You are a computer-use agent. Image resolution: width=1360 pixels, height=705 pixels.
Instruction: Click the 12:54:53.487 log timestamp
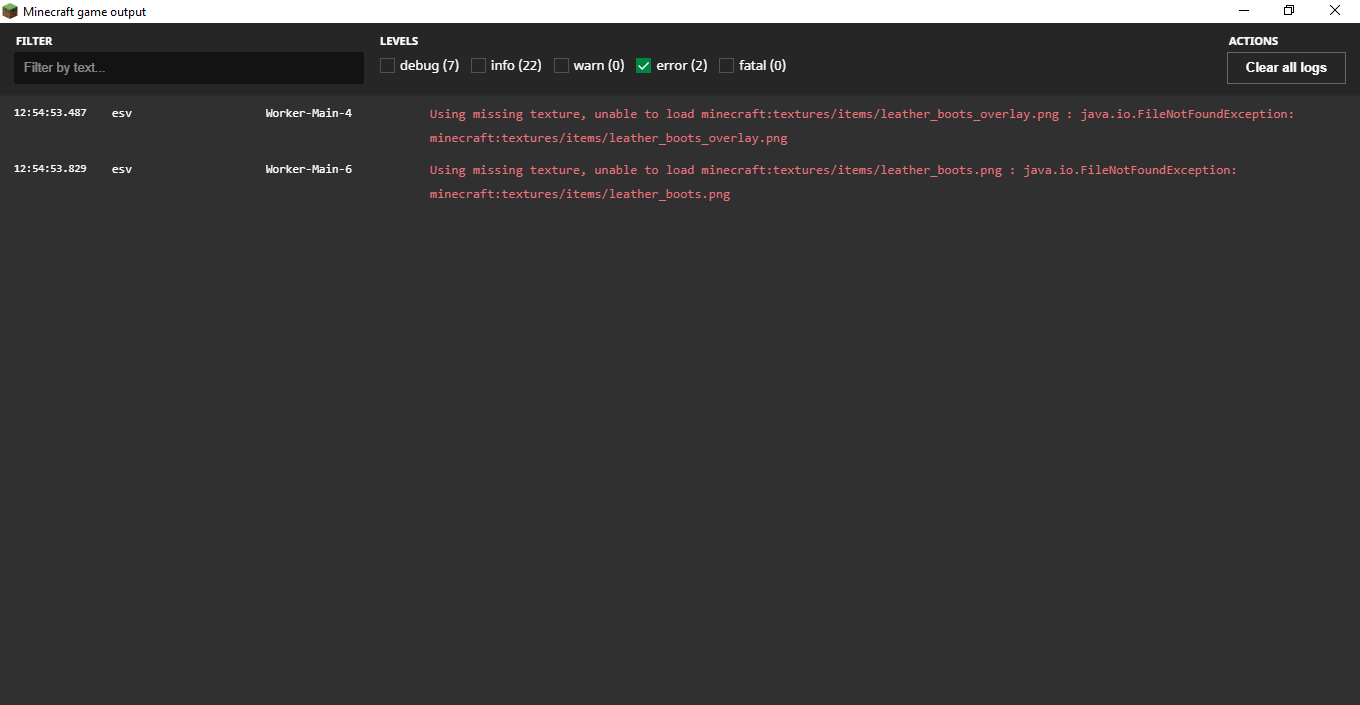pyautogui.click(x=50, y=113)
